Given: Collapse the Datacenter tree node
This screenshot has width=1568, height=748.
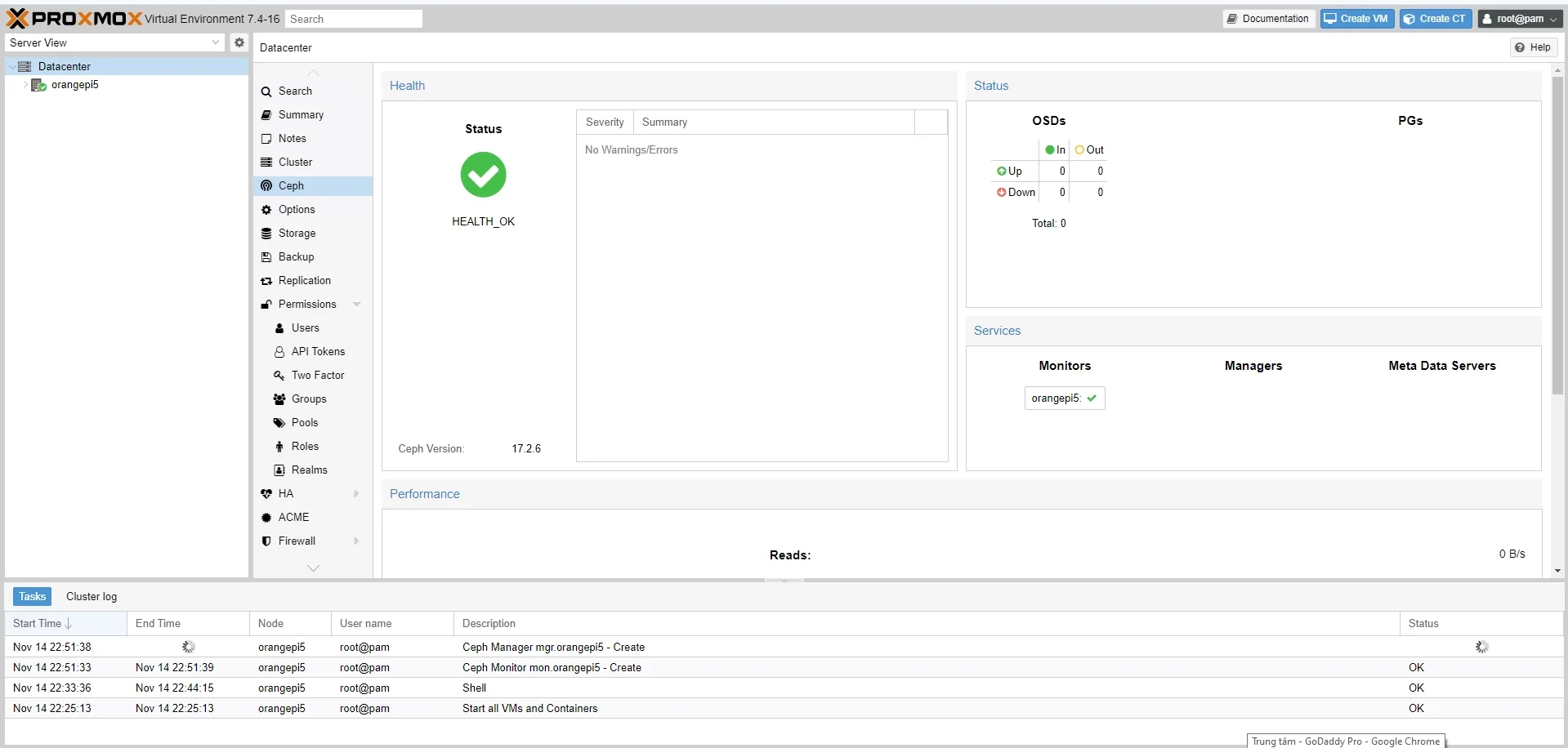Looking at the screenshot, I should [x=11, y=67].
